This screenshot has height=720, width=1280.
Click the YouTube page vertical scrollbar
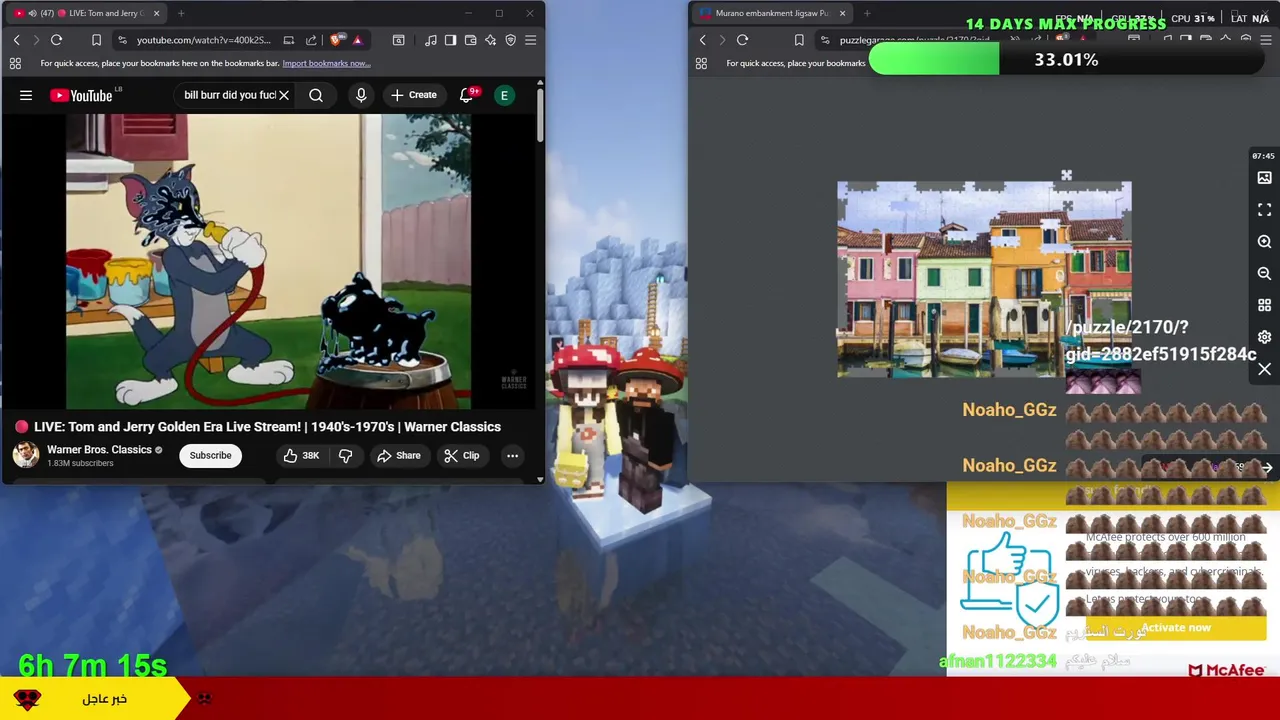540,115
